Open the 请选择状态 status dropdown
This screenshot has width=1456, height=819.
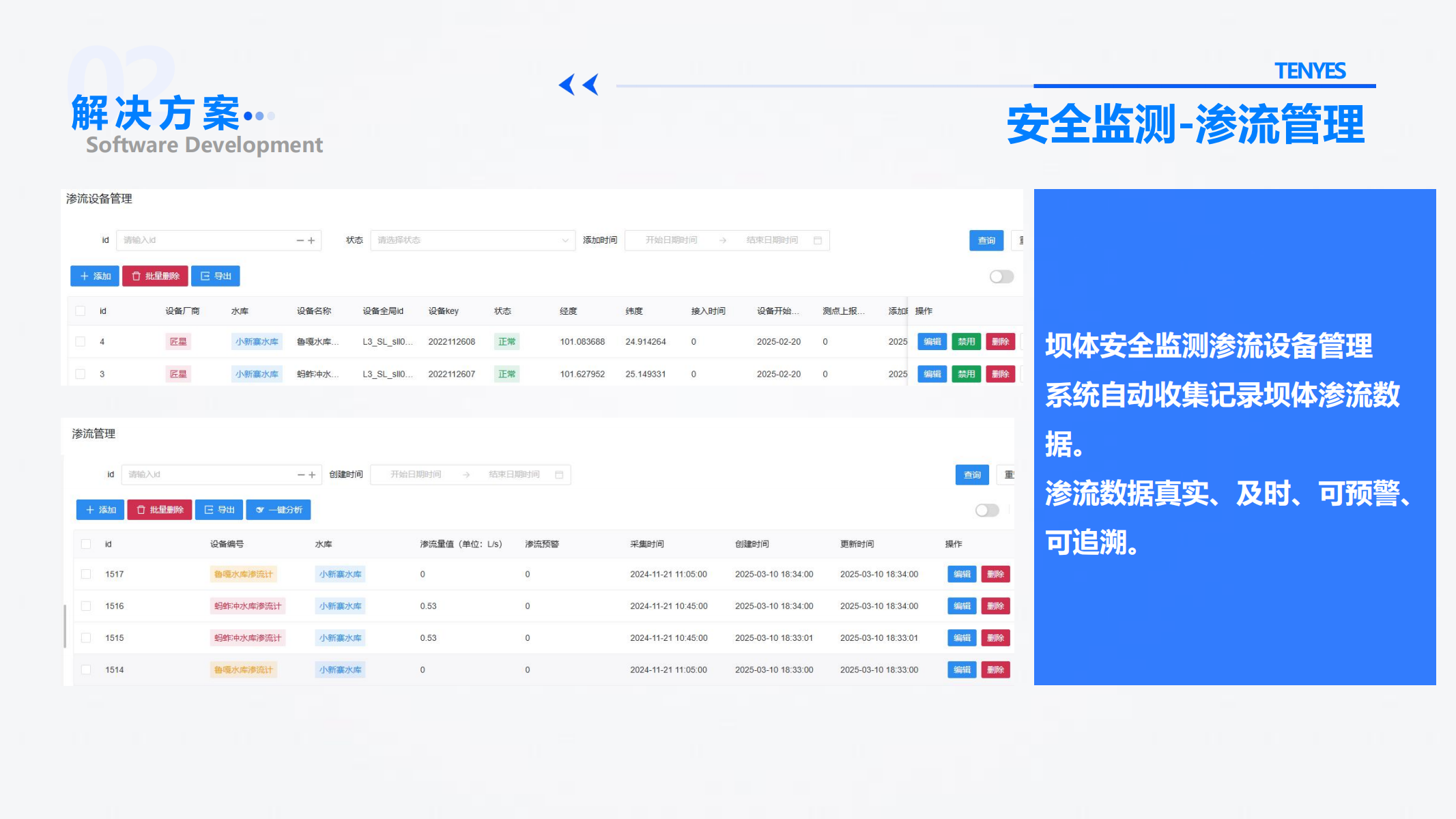pos(472,240)
